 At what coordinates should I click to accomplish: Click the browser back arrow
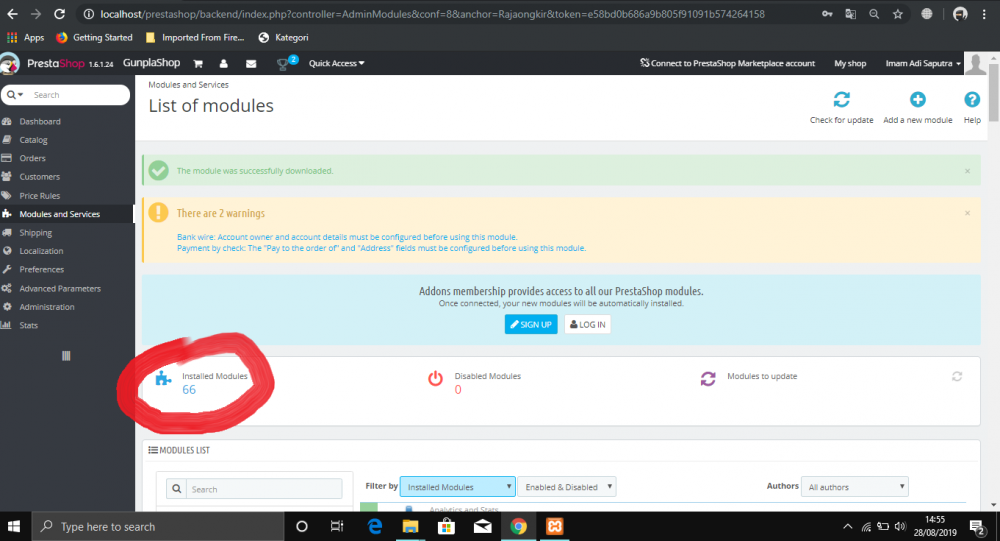coord(12,14)
